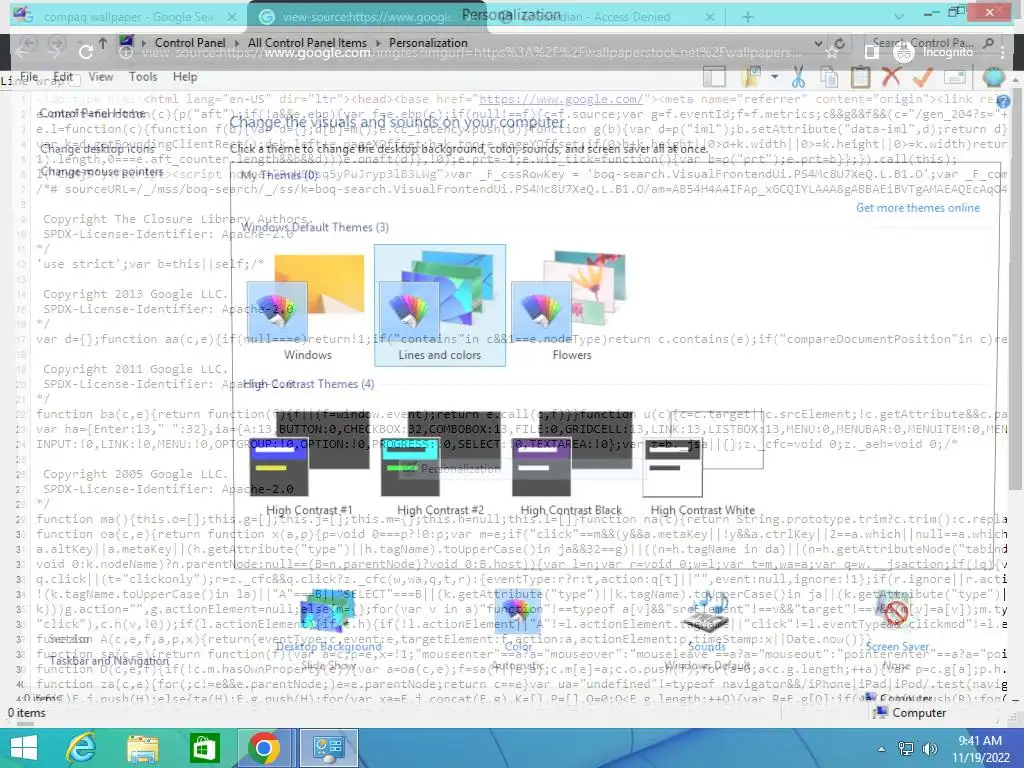This screenshot has width=1024, height=768.
Task: Open the Help menu
Action: tap(185, 76)
